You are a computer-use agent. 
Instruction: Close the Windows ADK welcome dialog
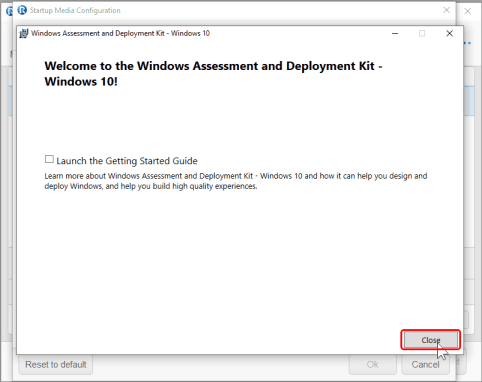tap(431, 340)
